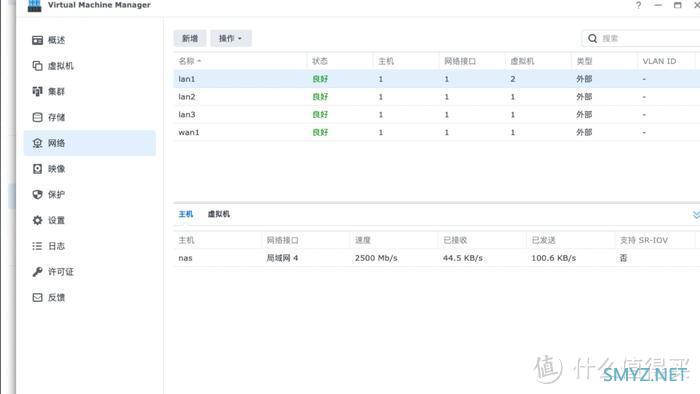Go to 保护 in the sidebar

[89, 195]
